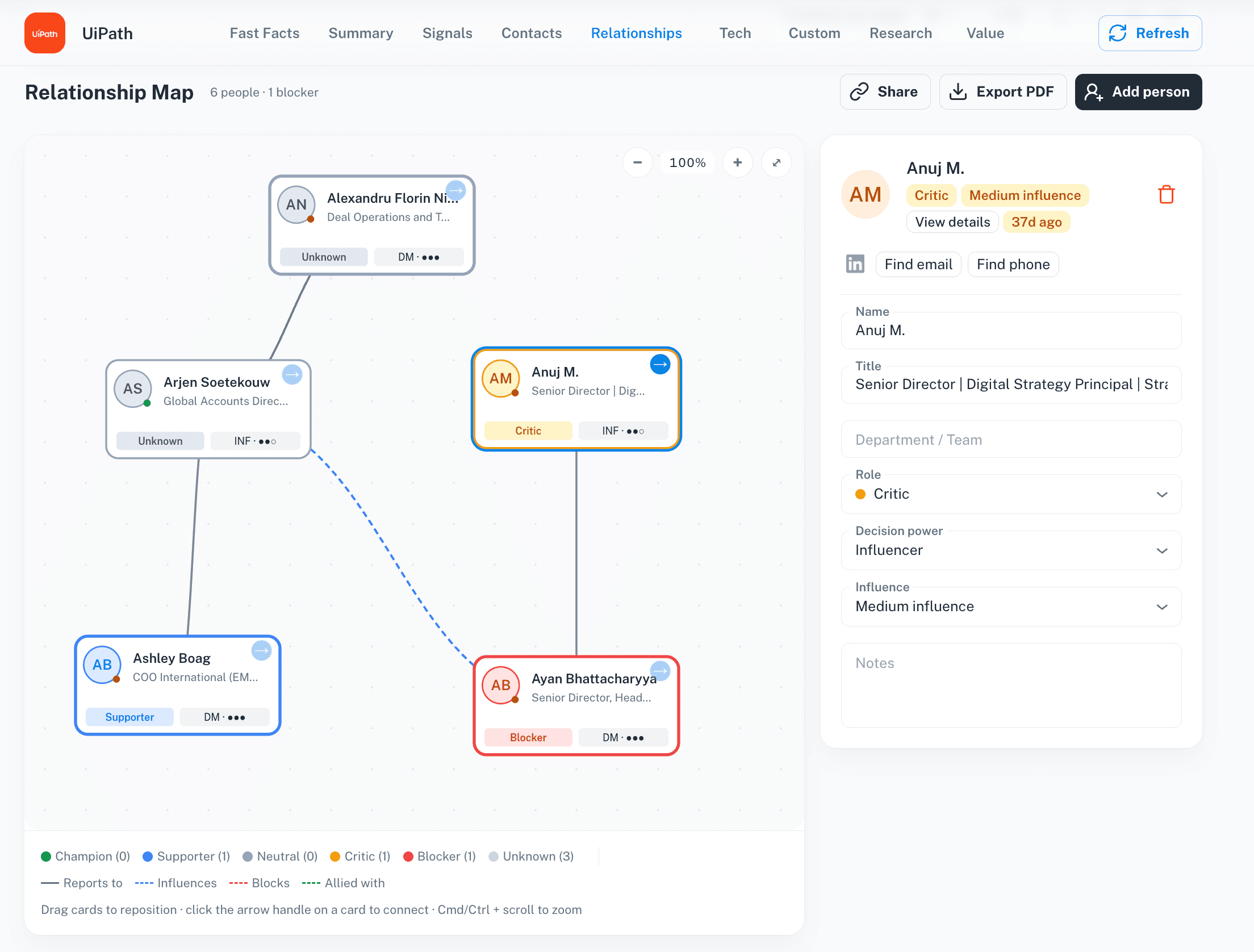Click DM badge on Ashley Boag card
This screenshot has height=952, width=1254.
(224, 717)
